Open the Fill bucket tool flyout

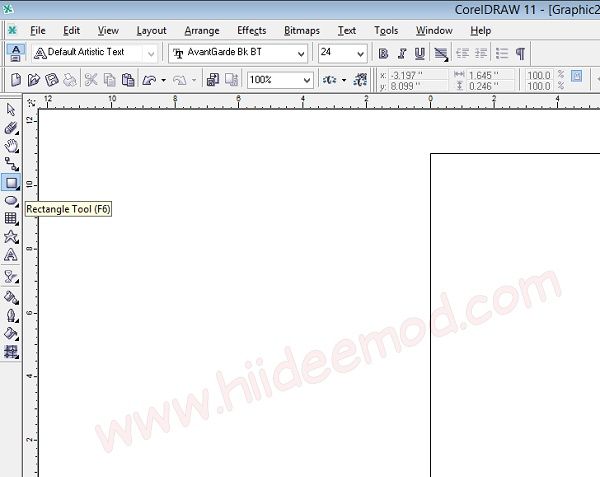point(11,334)
